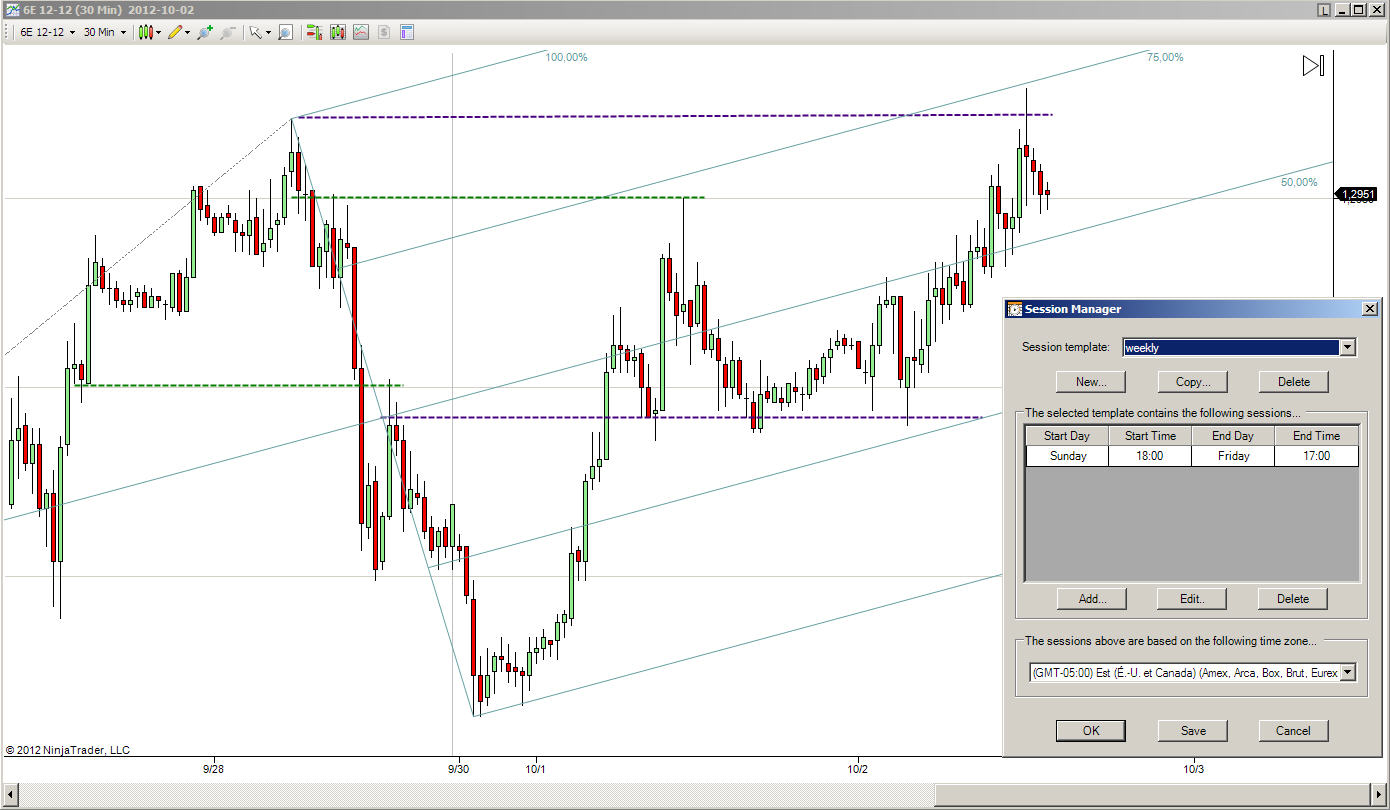Image resolution: width=1390 pixels, height=810 pixels.
Task: Jump to latest bar with the arrow icon
Action: pos(1313,66)
